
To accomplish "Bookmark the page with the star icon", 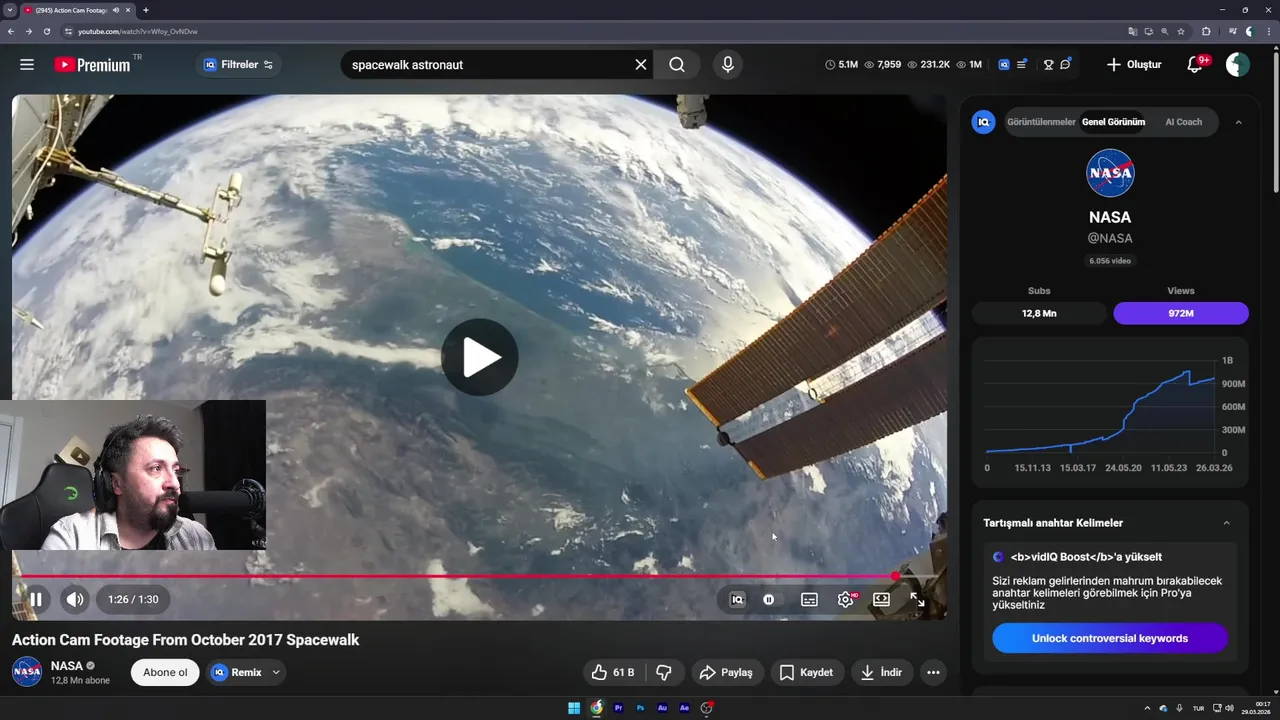I will click(1181, 31).
